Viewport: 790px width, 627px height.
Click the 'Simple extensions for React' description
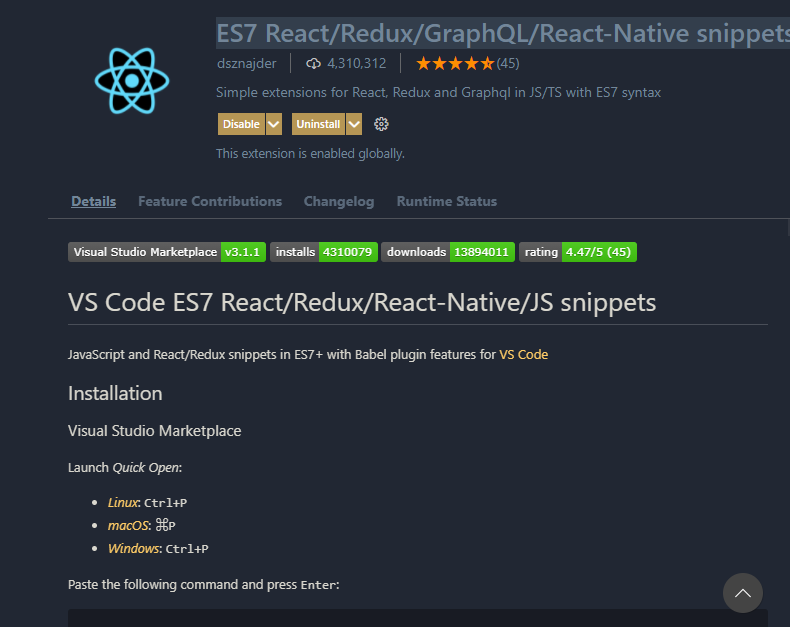tap(438, 93)
